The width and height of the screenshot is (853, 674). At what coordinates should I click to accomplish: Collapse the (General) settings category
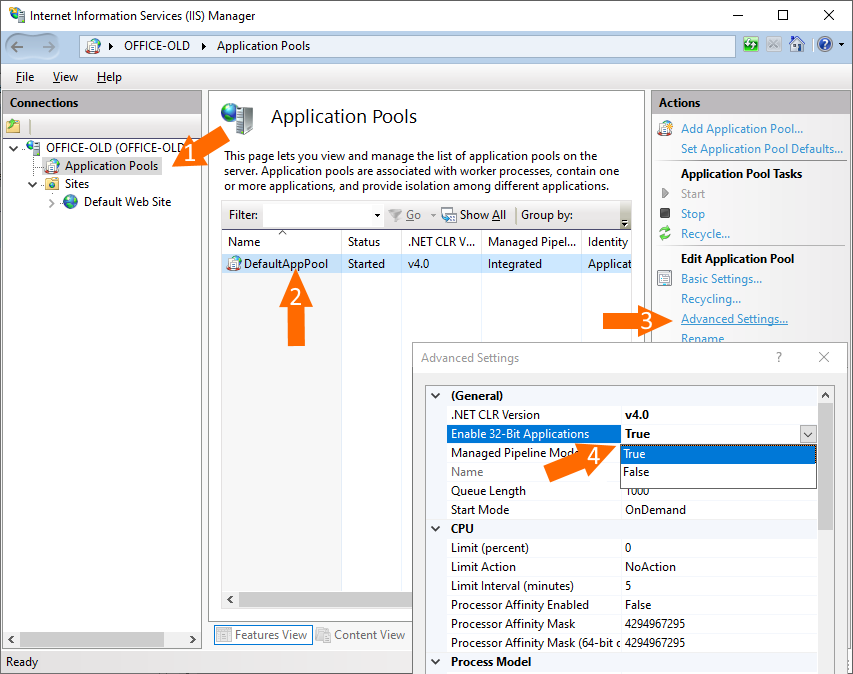(x=436, y=396)
